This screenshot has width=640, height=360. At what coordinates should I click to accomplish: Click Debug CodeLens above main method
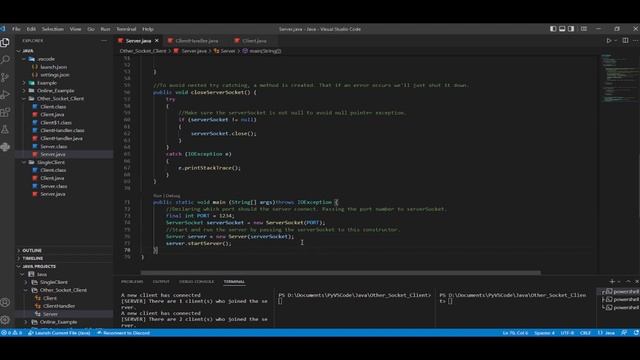173,196
